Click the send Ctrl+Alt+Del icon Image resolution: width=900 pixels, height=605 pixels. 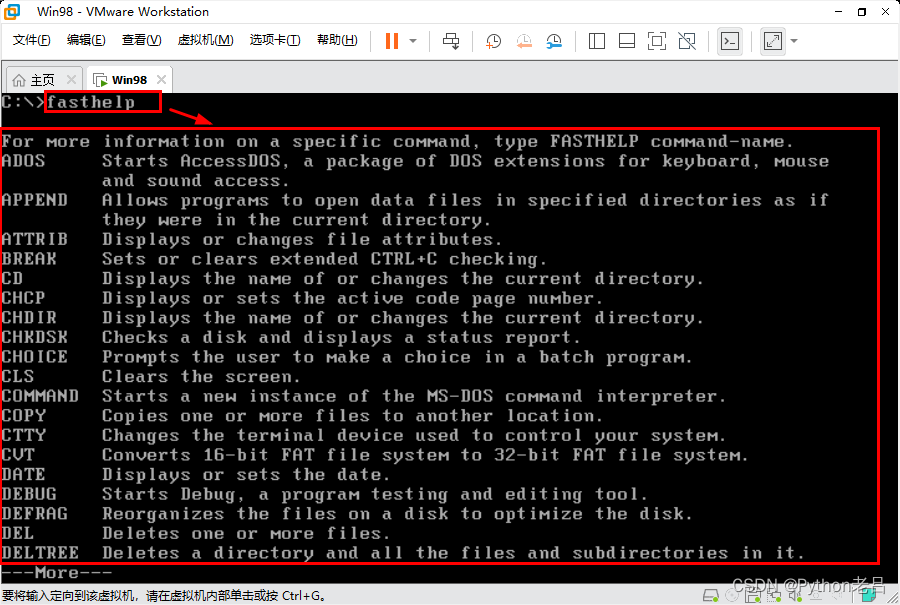[x=451, y=41]
